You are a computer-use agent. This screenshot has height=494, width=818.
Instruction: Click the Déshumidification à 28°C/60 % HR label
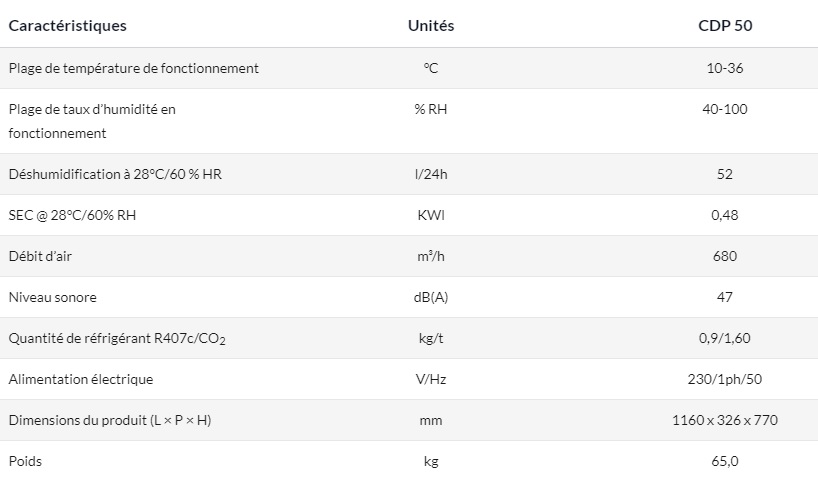point(117,174)
